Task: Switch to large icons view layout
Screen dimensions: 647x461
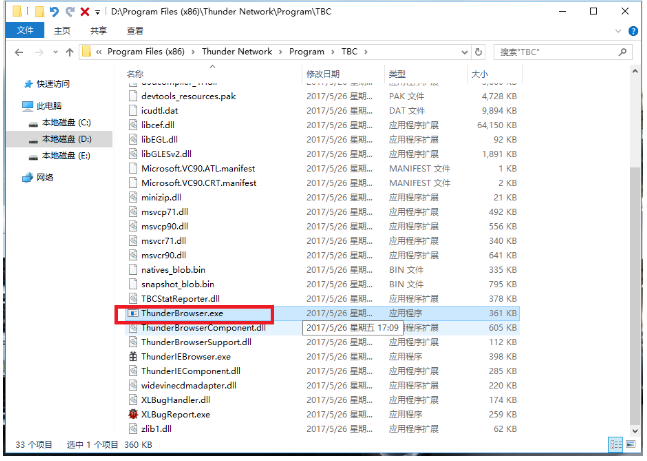Action: 630,444
